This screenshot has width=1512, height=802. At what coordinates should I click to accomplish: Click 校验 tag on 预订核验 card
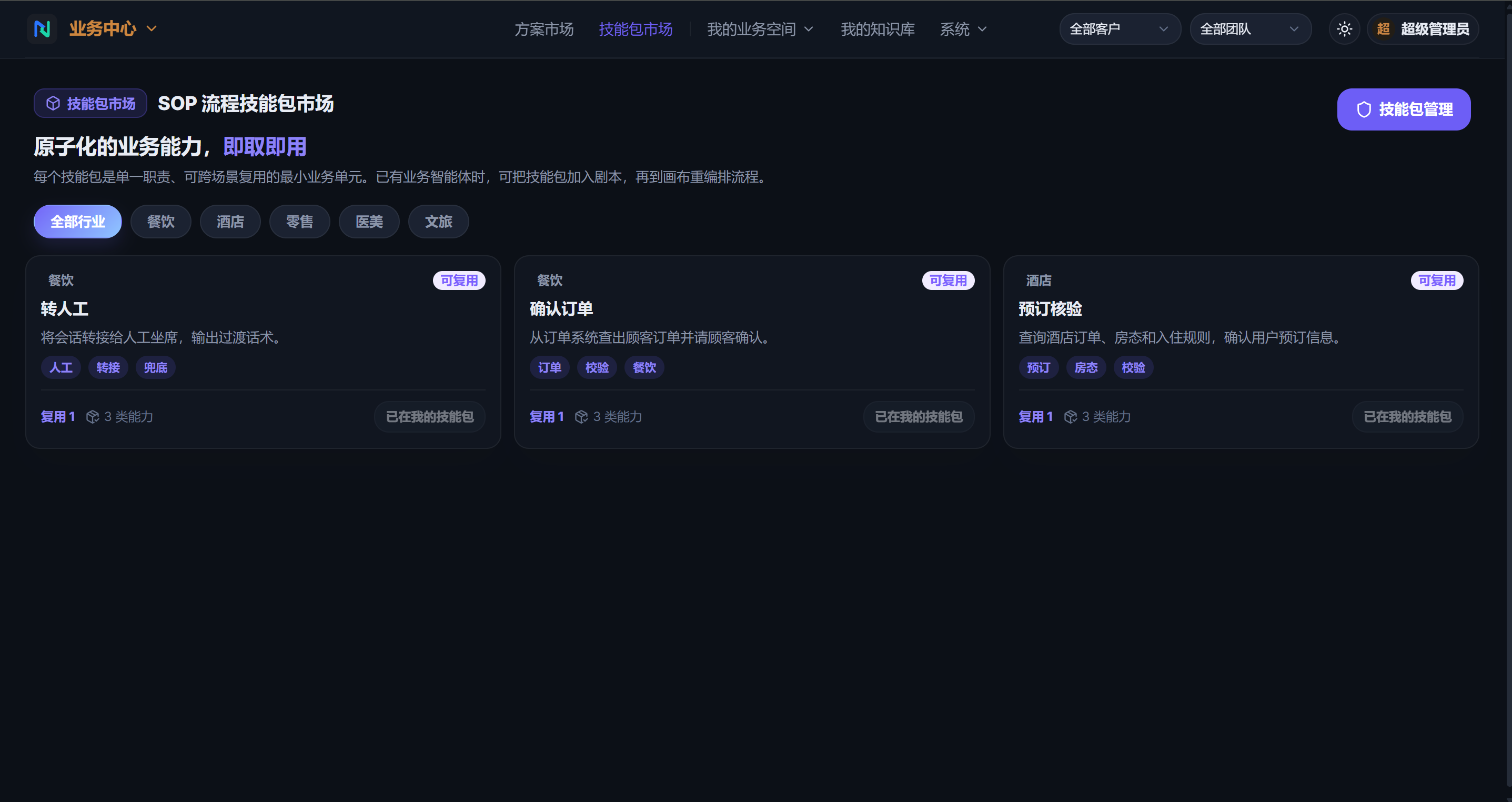(x=1133, y=367)
